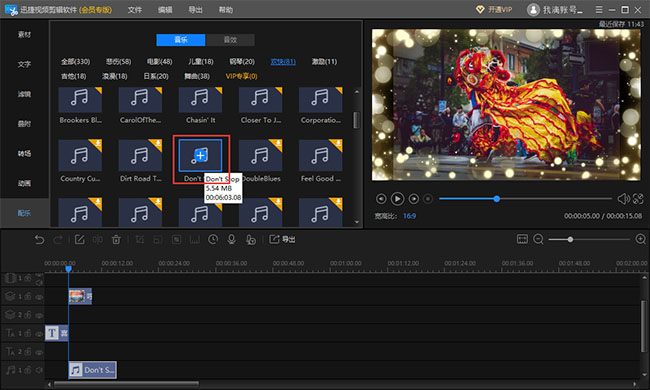Adjust the timeline zoom slider handle
The image size is (650, 390).
click(x=570, y=240)
